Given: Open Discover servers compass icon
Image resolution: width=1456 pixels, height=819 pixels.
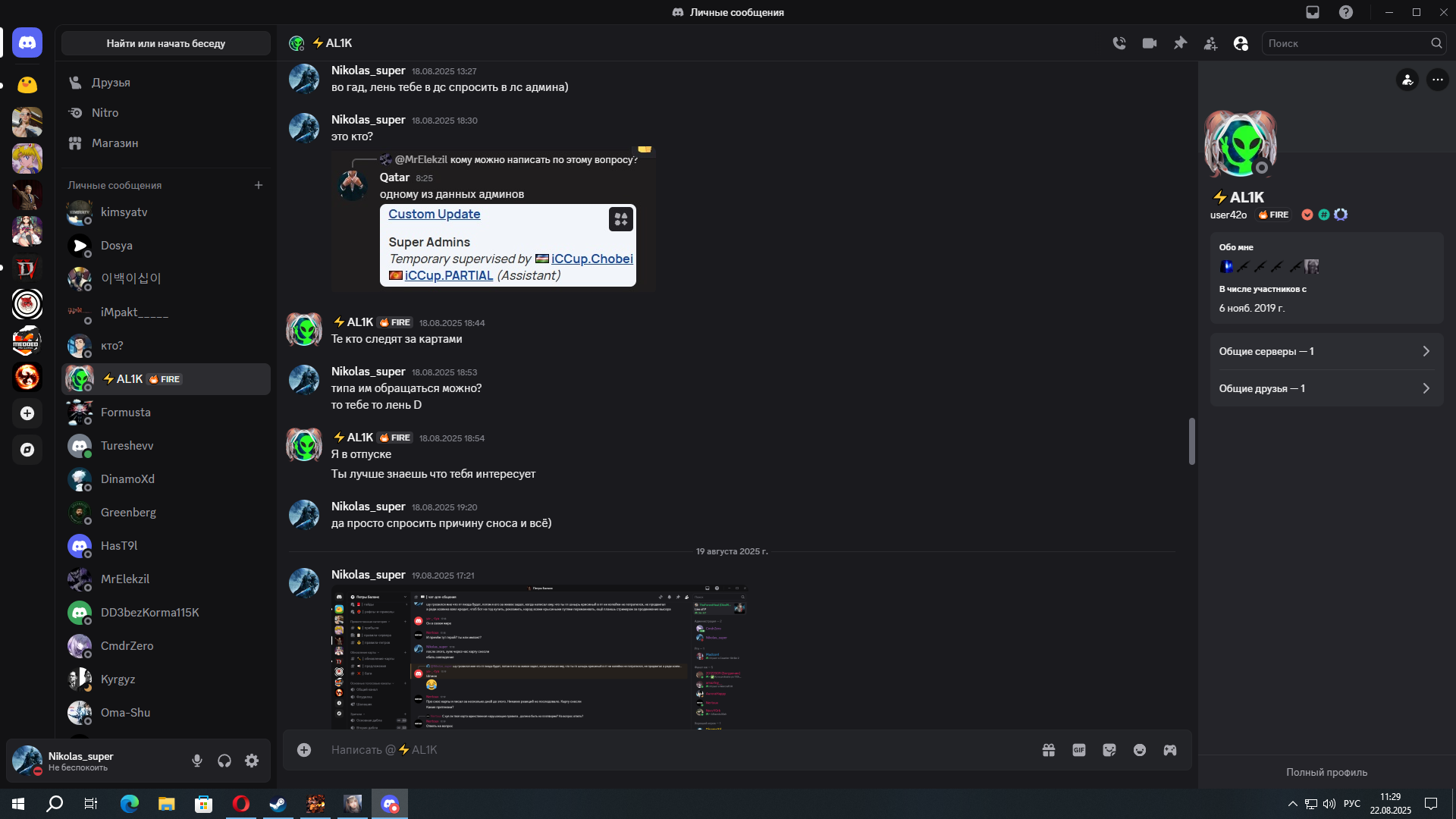Looking at the screenshot, I should point(27,450).
